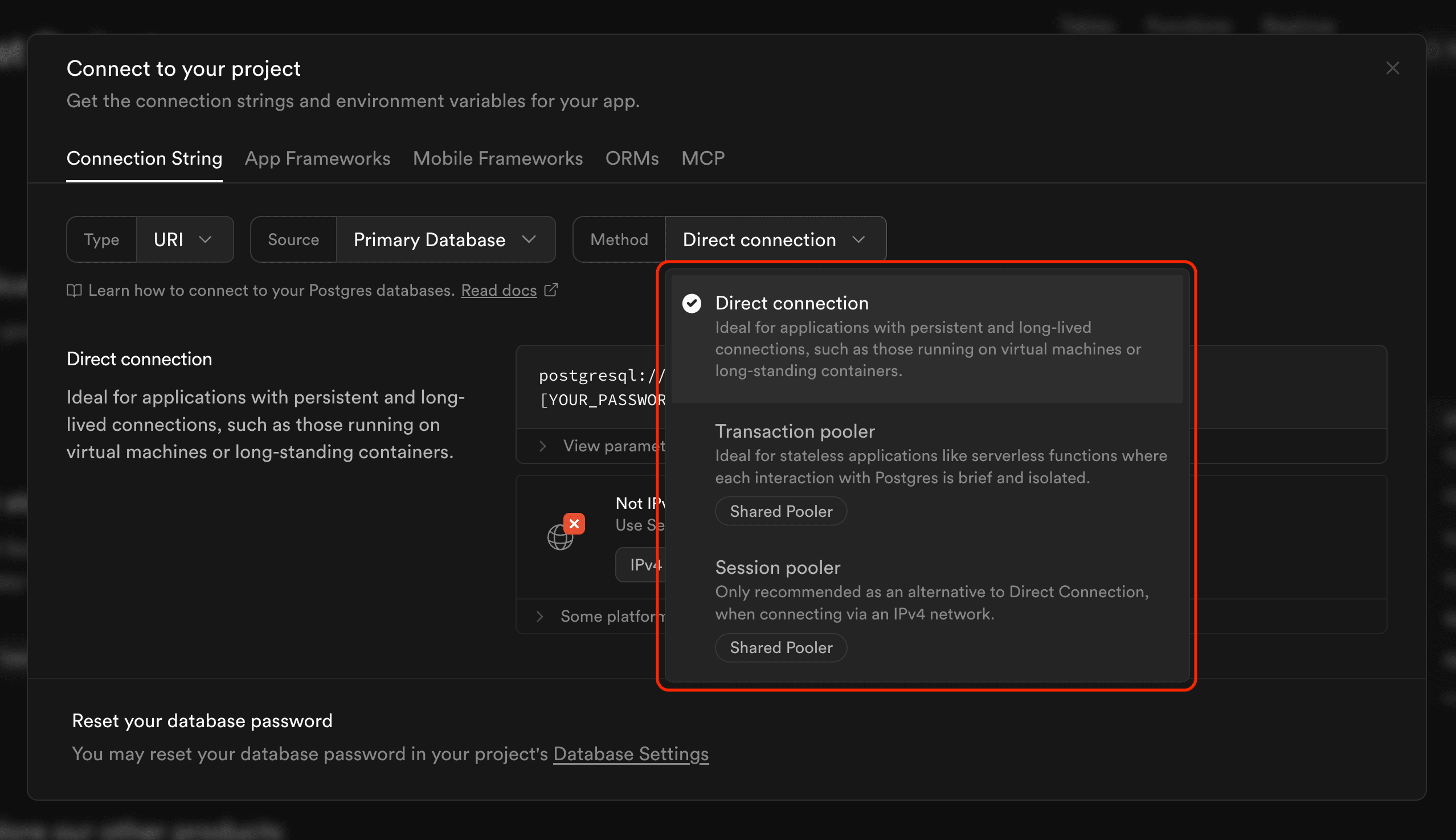Click Shared Pooler under Transaction pooler

tap(780, 511)
